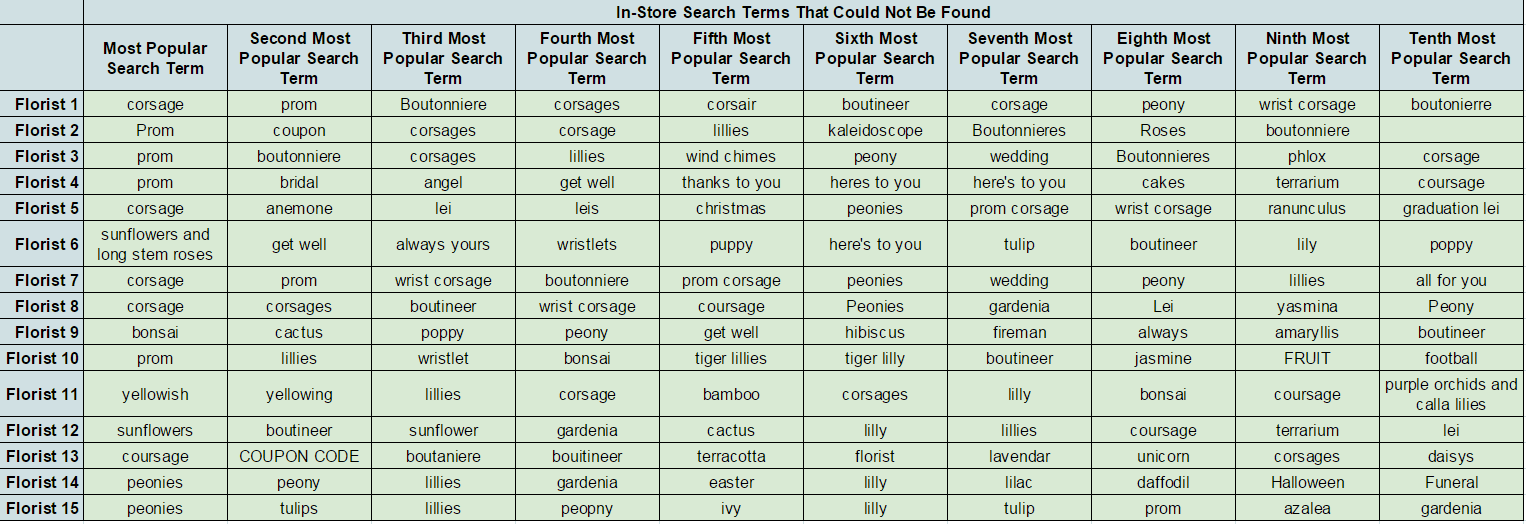Click the 'graduation lei' cell
Screen dimensions: 1526x524
1451,208
